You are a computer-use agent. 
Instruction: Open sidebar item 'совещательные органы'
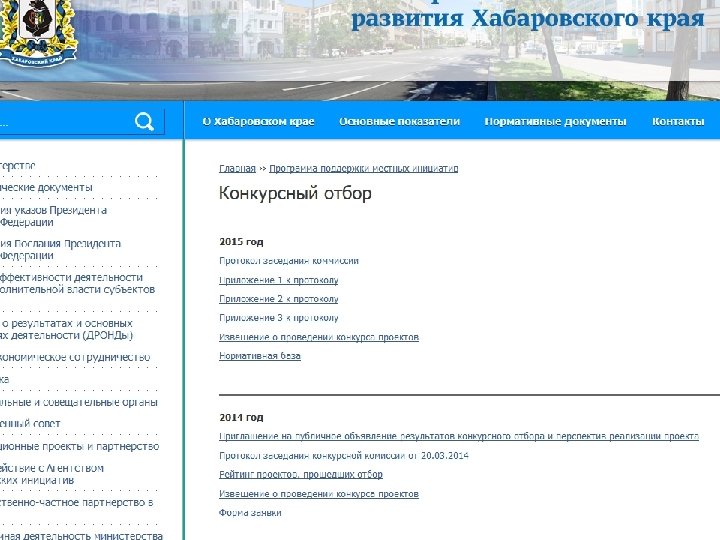click(x=79, y=402)
